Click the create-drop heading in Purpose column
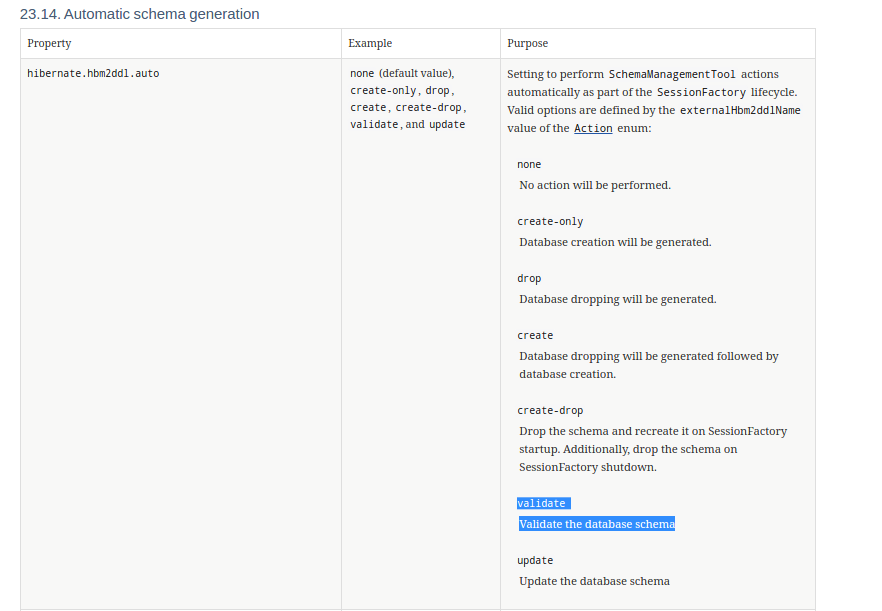 (x=549, y=410)
